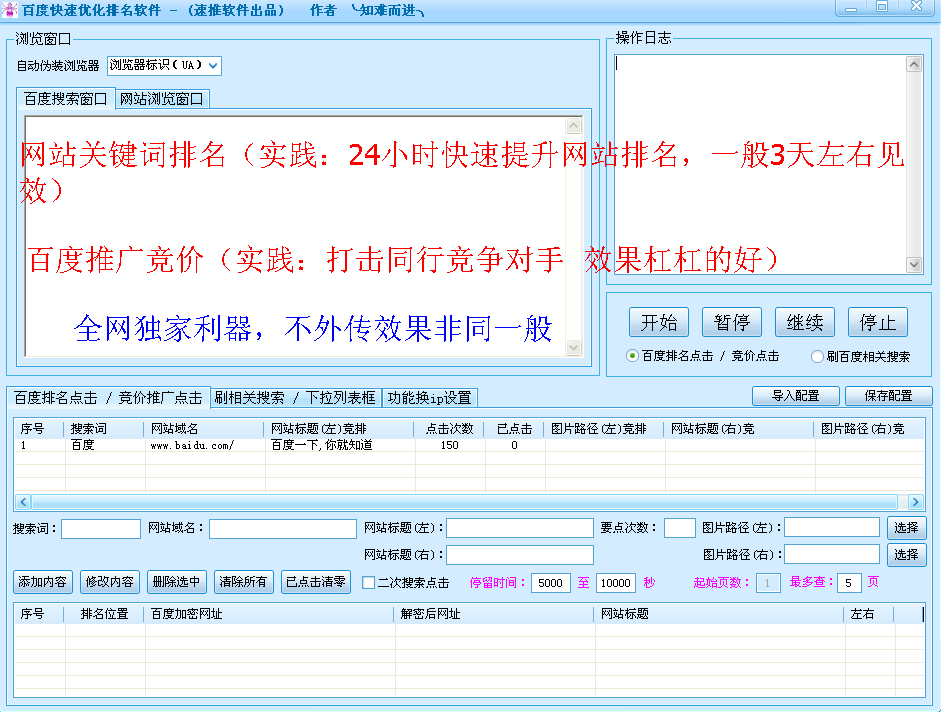Click 导入配置 button
941x712 pixels.
[795, 396]
